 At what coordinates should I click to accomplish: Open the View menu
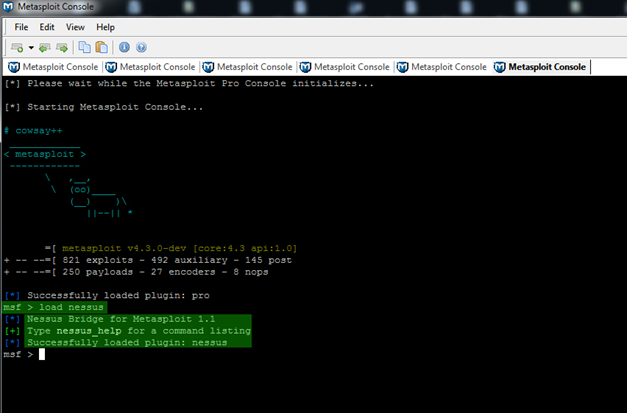[75, 27]
